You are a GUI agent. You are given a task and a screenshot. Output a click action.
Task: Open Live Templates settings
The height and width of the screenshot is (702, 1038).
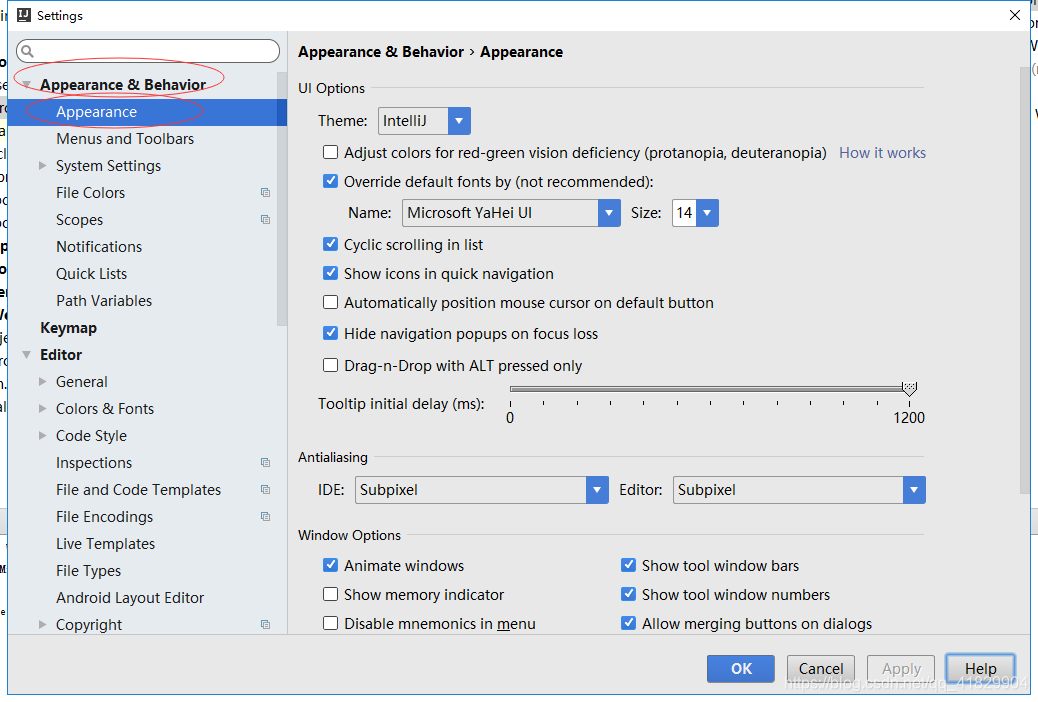click(105, 544)
